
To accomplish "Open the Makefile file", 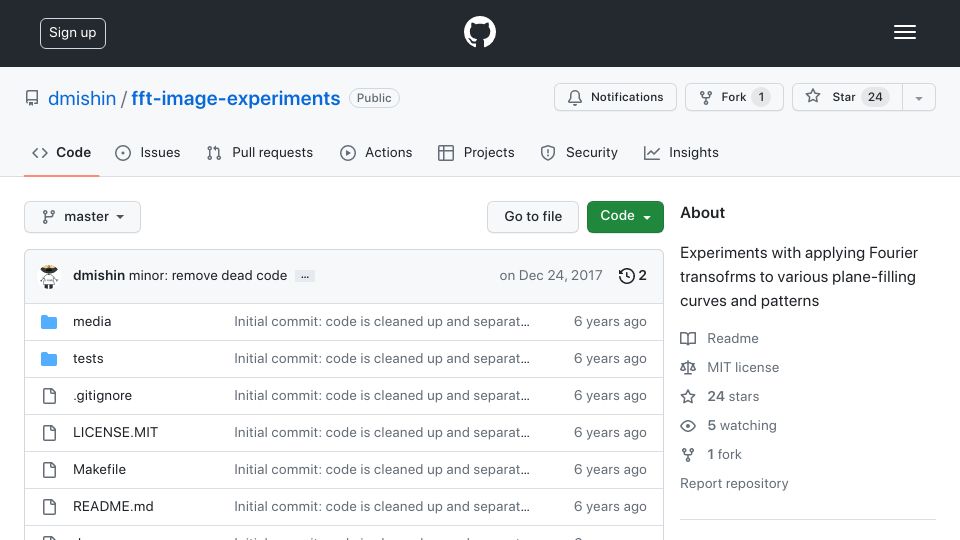I will coord(99,469).
